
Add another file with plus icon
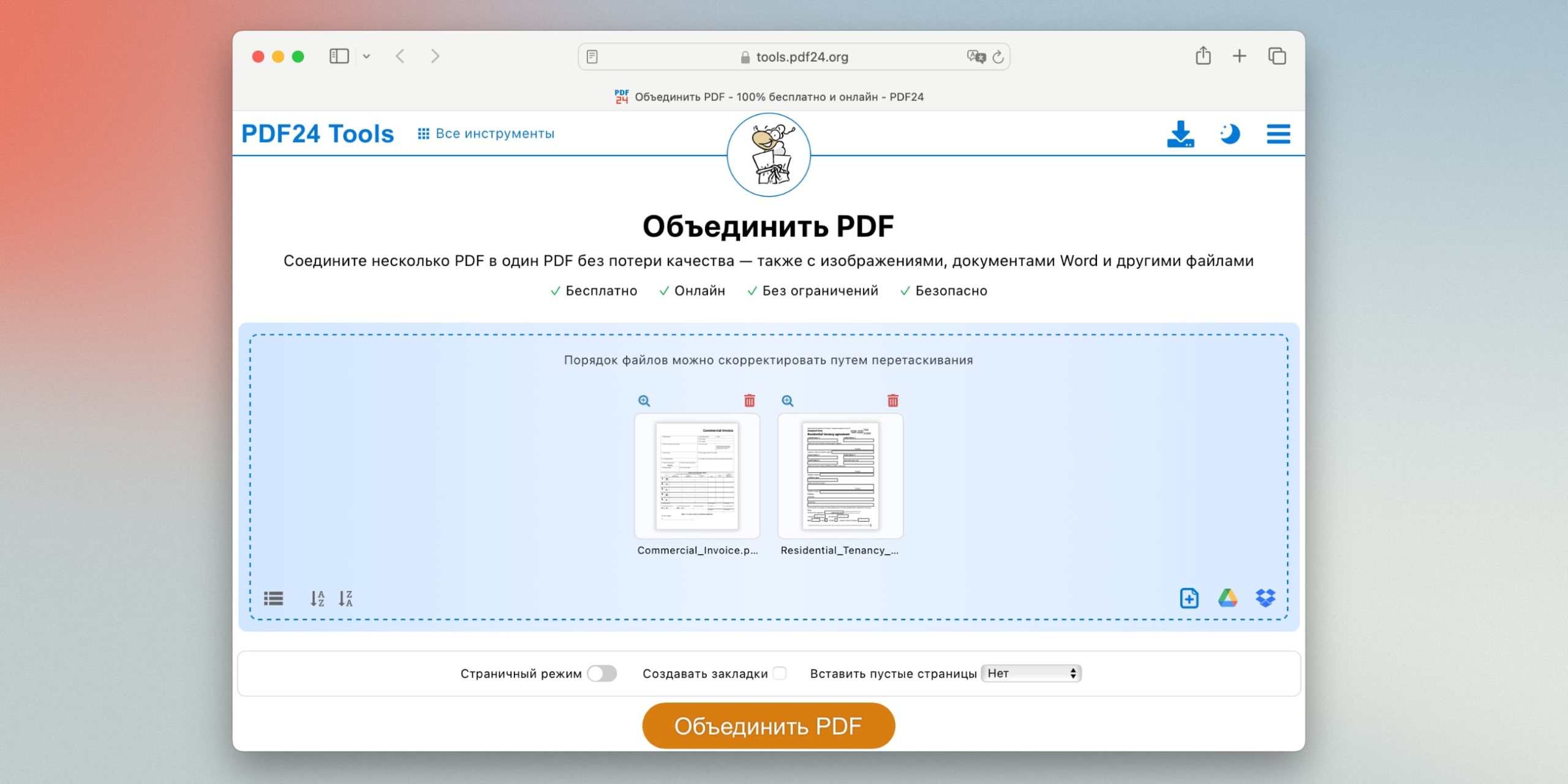pos(1189,598)
